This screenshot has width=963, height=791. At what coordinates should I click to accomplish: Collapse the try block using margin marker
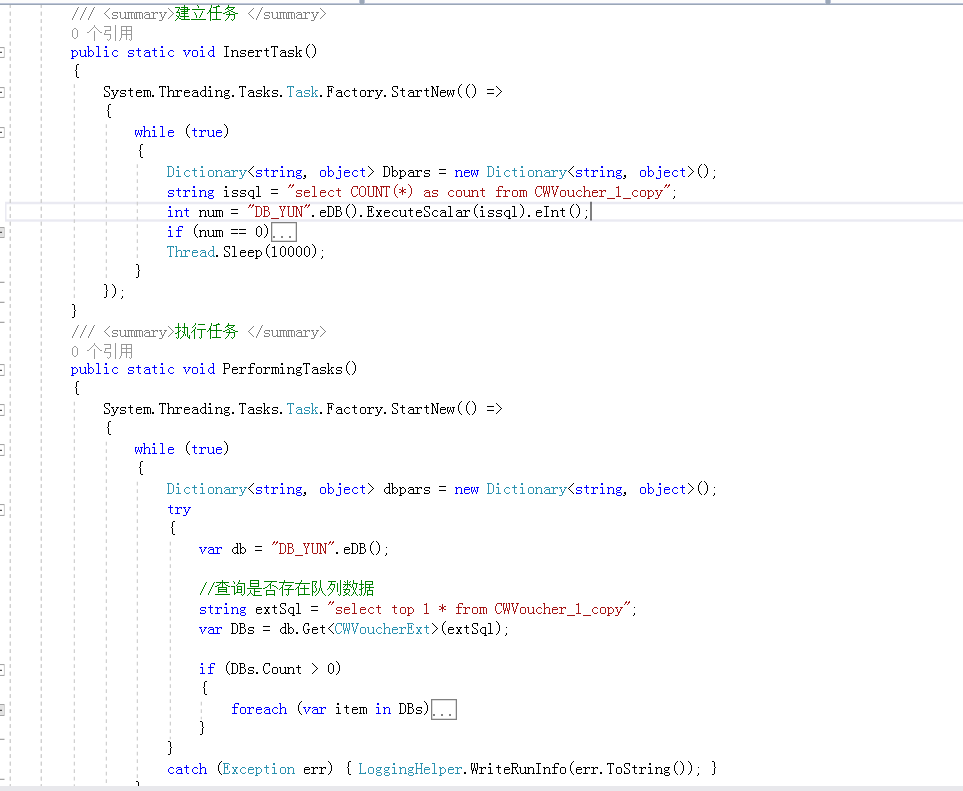(3, 509)
